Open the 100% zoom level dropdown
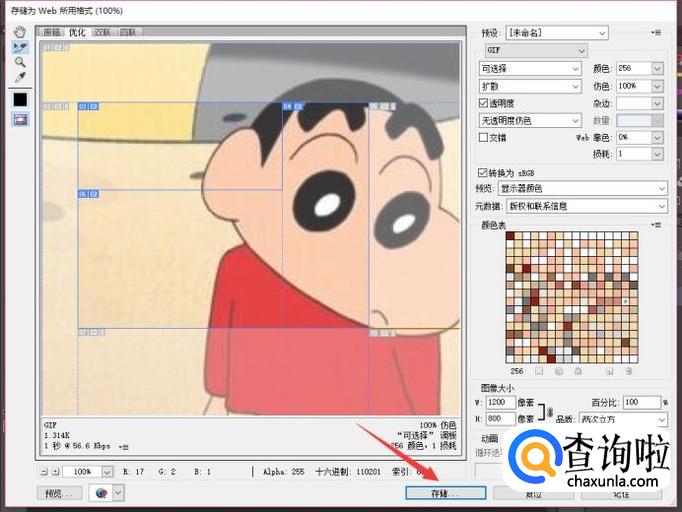682x512 pixels. point(107,472)
